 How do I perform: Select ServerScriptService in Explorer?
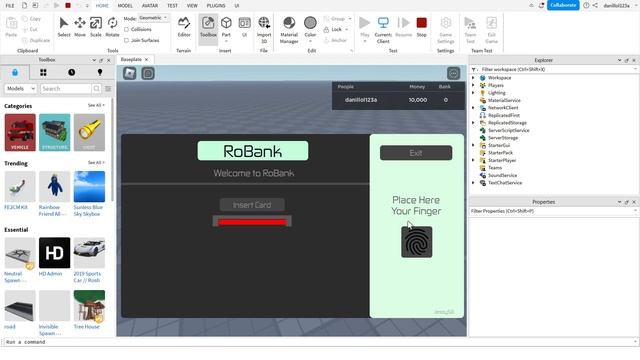point(509,130)
